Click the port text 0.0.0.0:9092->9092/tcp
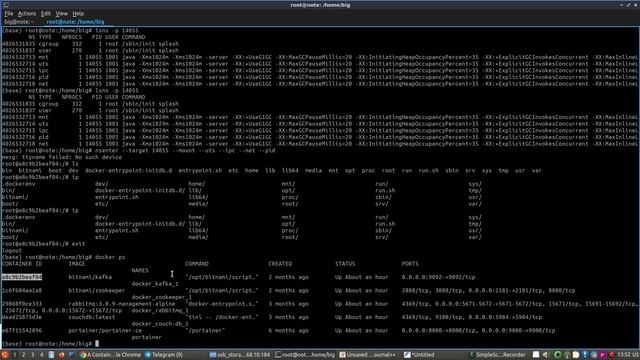Image resolution: width=640 pixels, height=360 pixels. point(438,277)
